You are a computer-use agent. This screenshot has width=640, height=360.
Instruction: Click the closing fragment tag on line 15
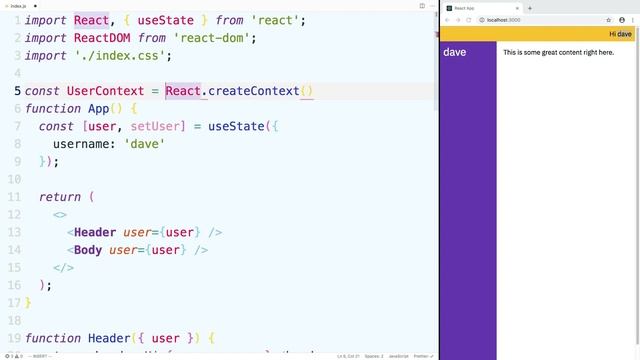tap(63, 268)
